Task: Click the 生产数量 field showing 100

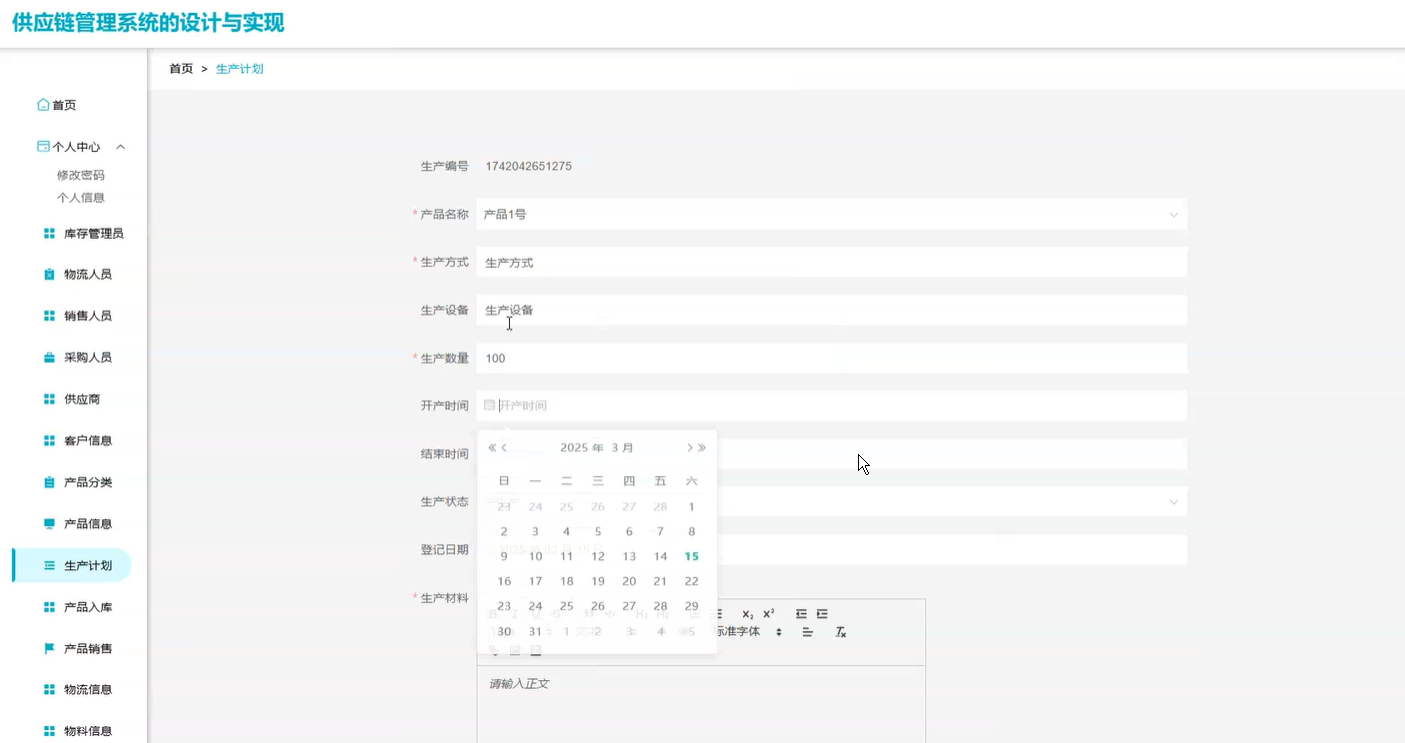Action: click(x=832, y=358)
